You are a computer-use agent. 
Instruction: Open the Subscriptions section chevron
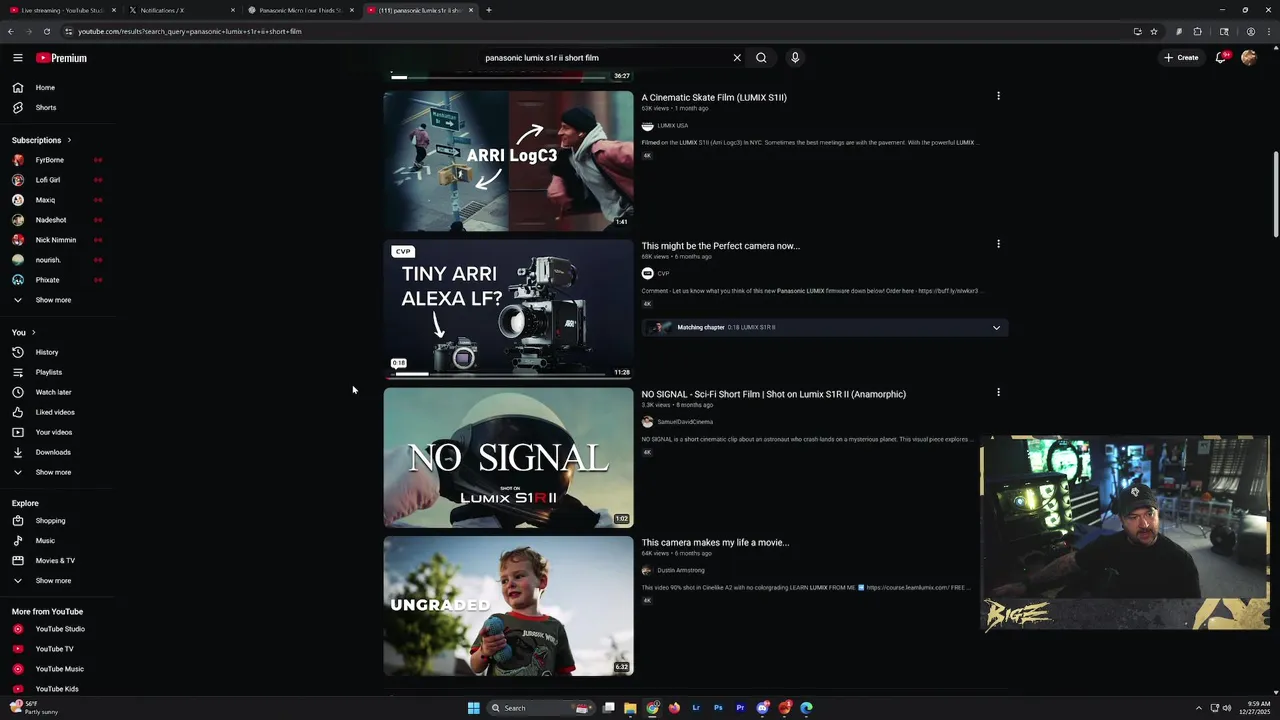click(69, 140)
